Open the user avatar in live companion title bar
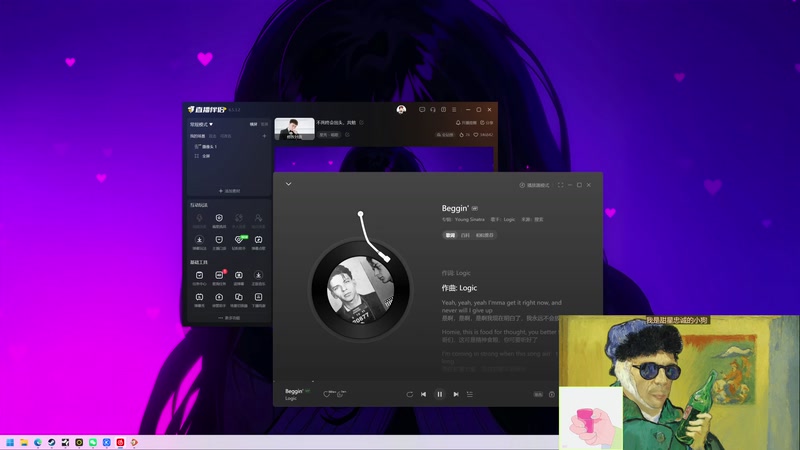 tap(402, 109)
